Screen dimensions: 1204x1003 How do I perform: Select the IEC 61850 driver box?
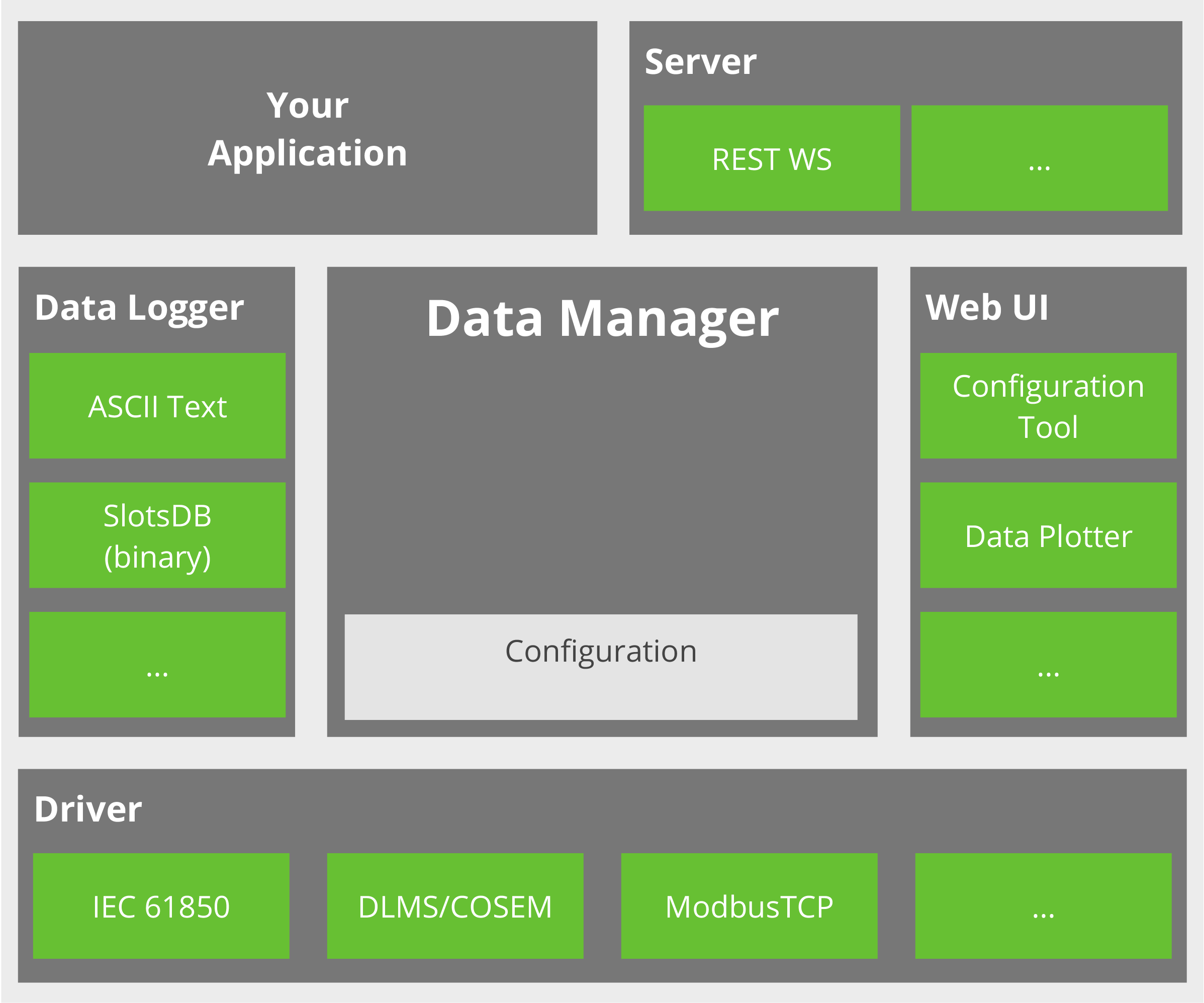(x=161, y=906)
